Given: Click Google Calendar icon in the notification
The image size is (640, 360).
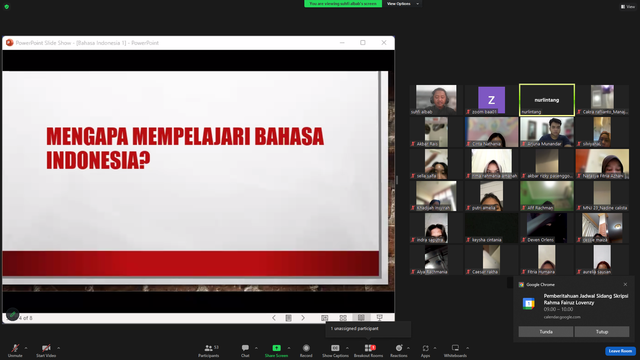Looking at the screenshot, I should (x=529, y=303).
